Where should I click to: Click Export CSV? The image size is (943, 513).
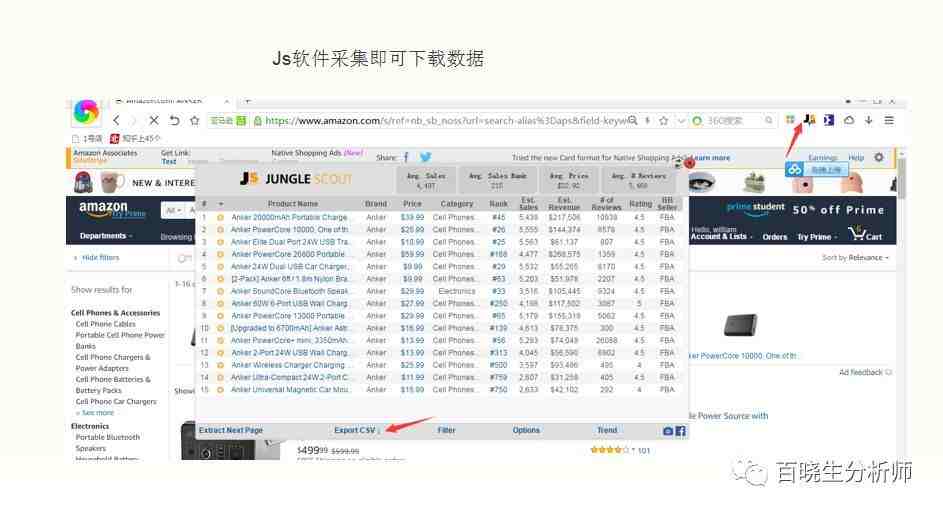pyautogui.click(x=355, y=431)
